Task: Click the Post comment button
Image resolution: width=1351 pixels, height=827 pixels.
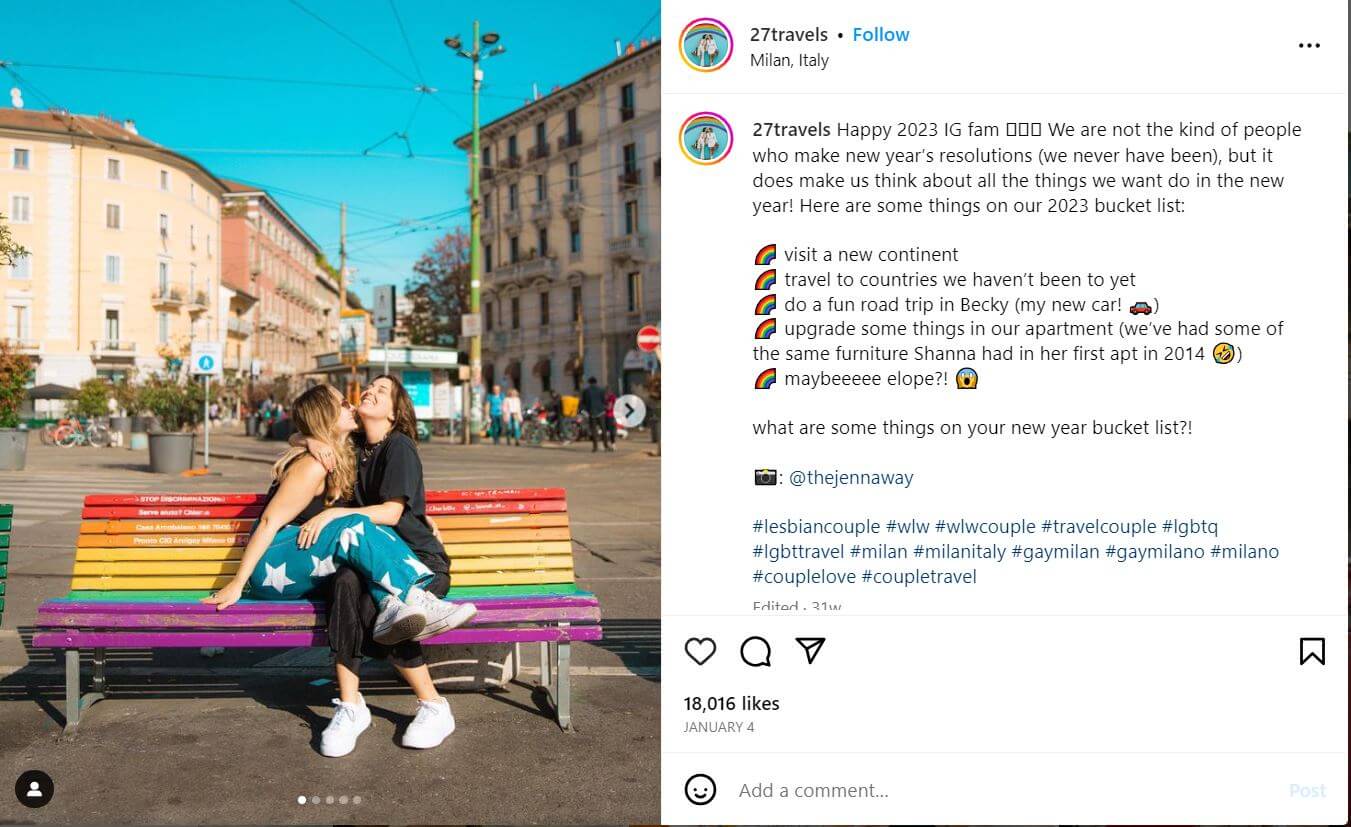Action: (x=1307, y=790)
